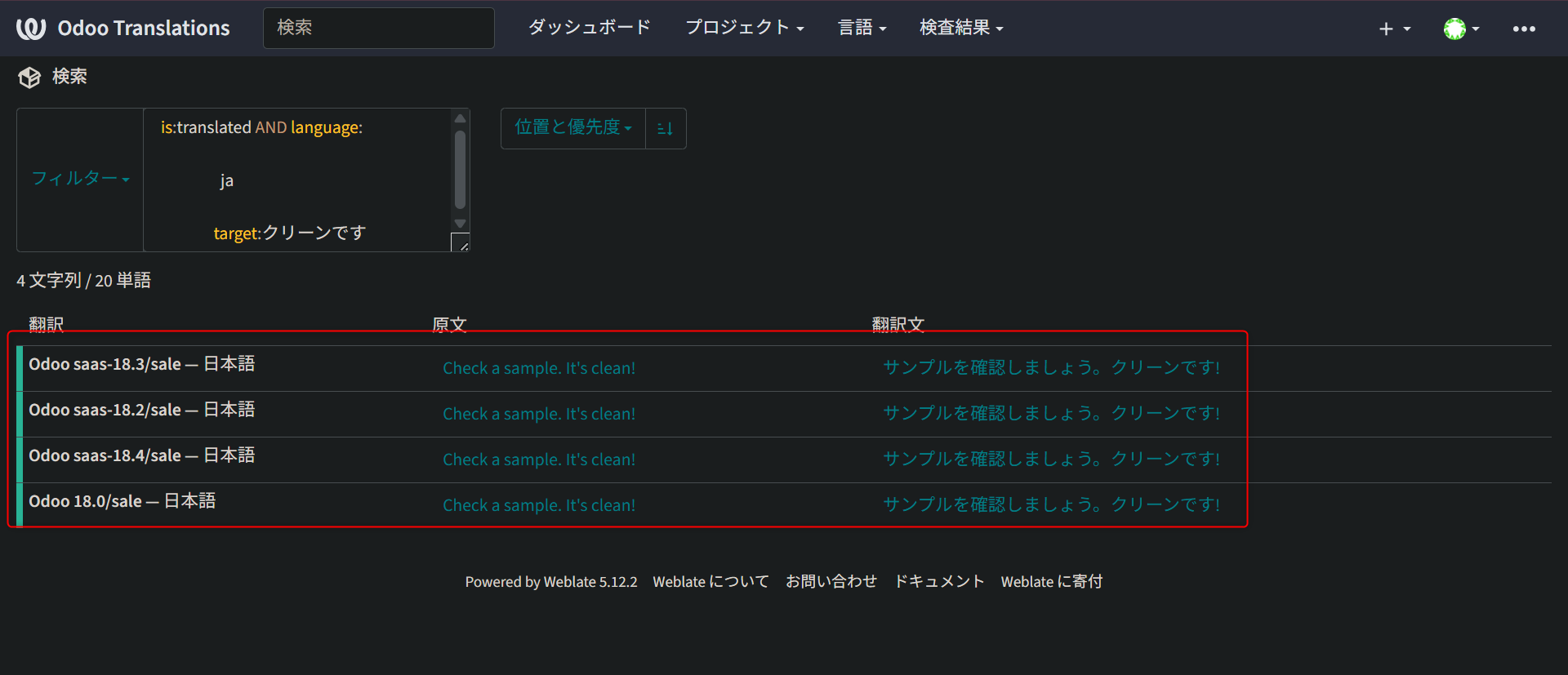The image size is (1568, 675).
Task: Open the プロジェクト dropdown menu
Action: (745, 28)
